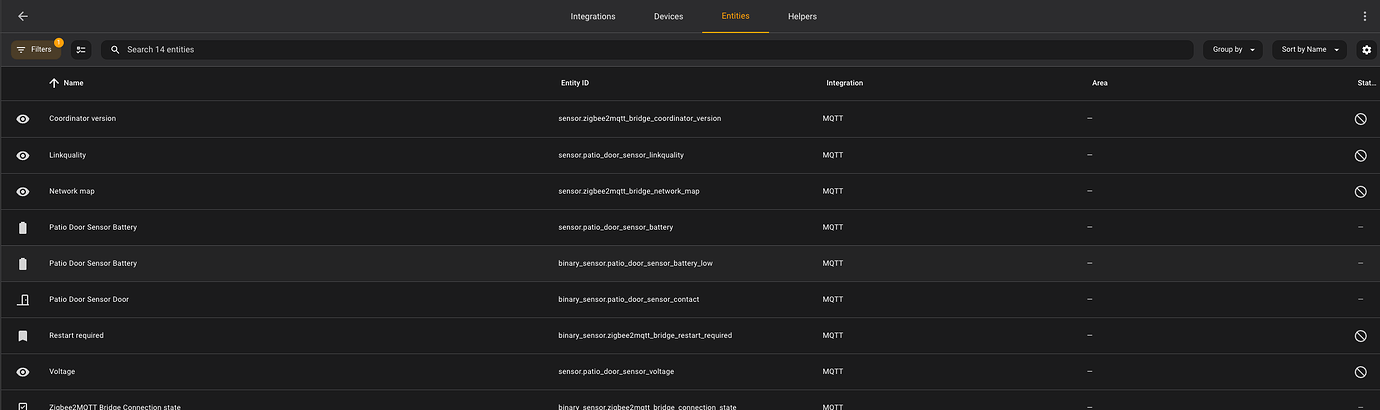
Task: Click binary_sensor.patio_door_sensor_battery_low entity ID
Action: (x=635, y=263)
